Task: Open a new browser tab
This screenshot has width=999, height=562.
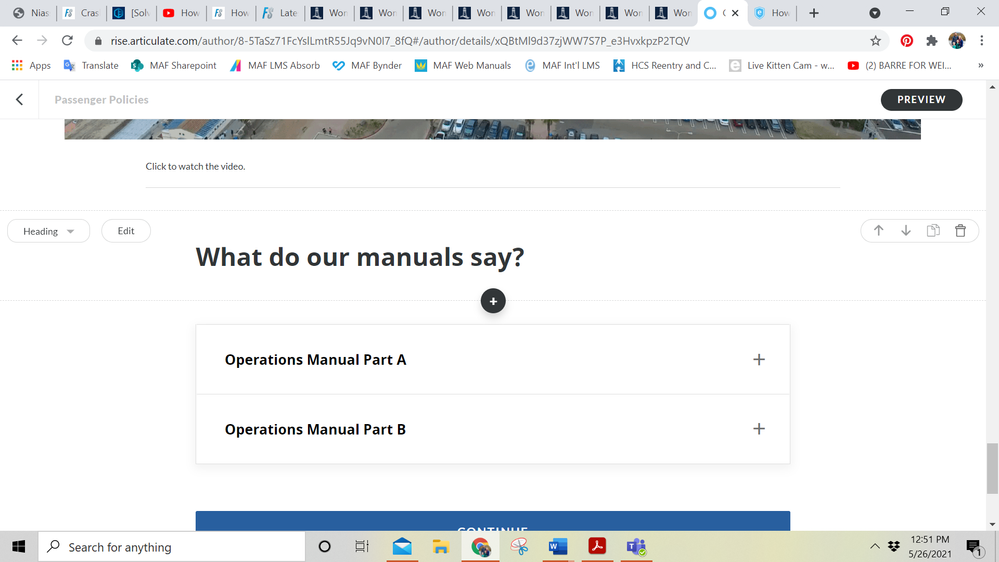Action: [814, 13]
